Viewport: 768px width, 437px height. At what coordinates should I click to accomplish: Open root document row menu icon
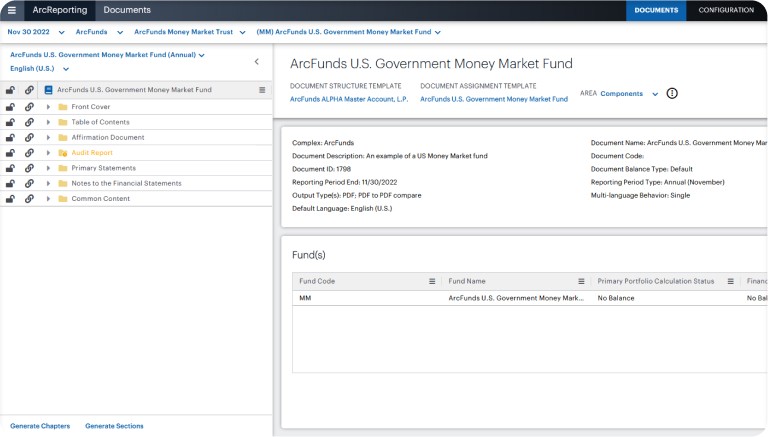pos(262,90)
